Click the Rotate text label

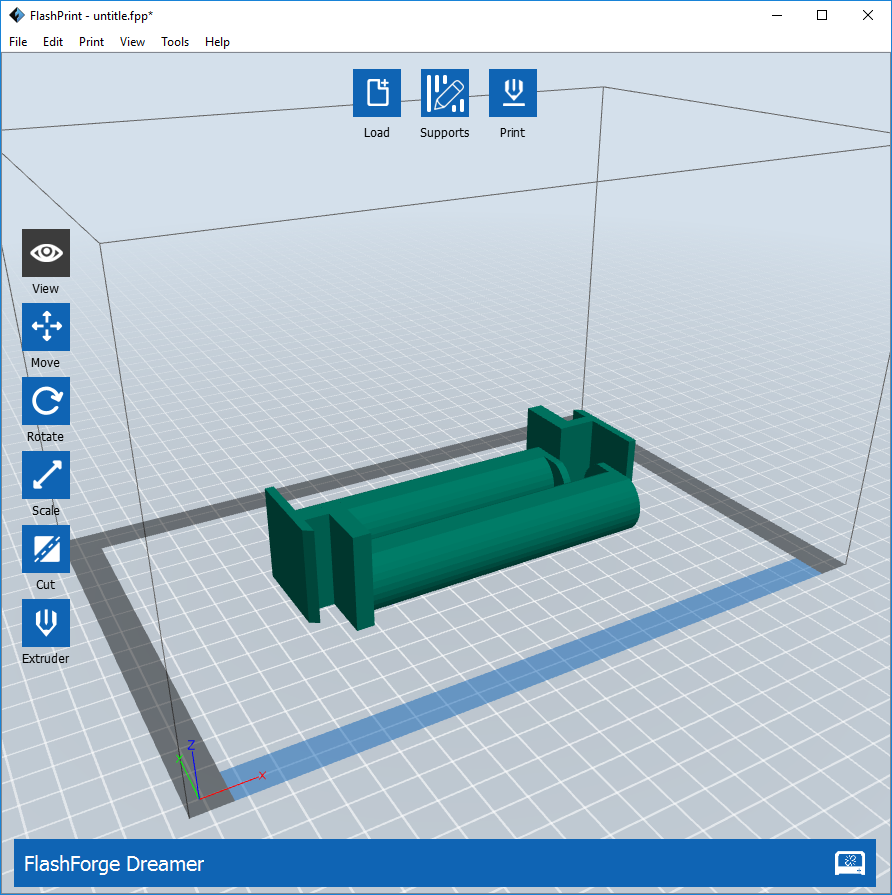46,437
